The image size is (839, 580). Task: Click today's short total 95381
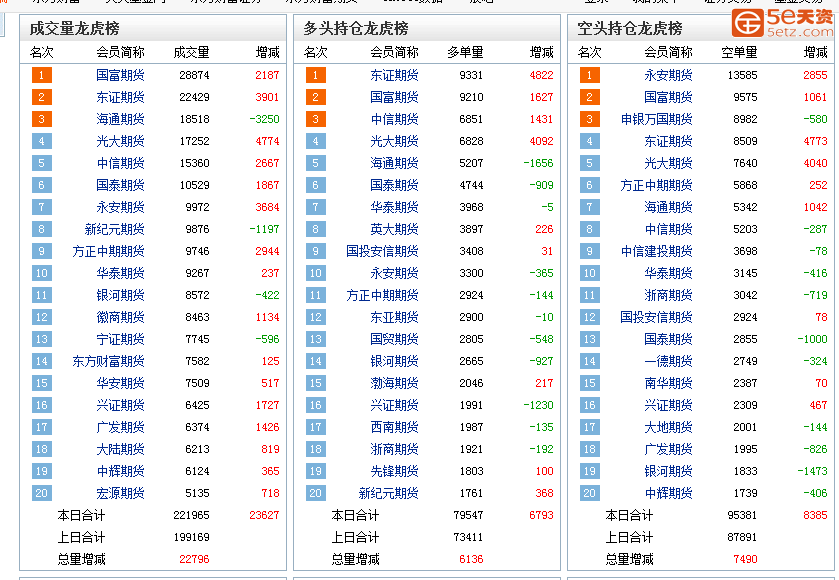[742, 515]
